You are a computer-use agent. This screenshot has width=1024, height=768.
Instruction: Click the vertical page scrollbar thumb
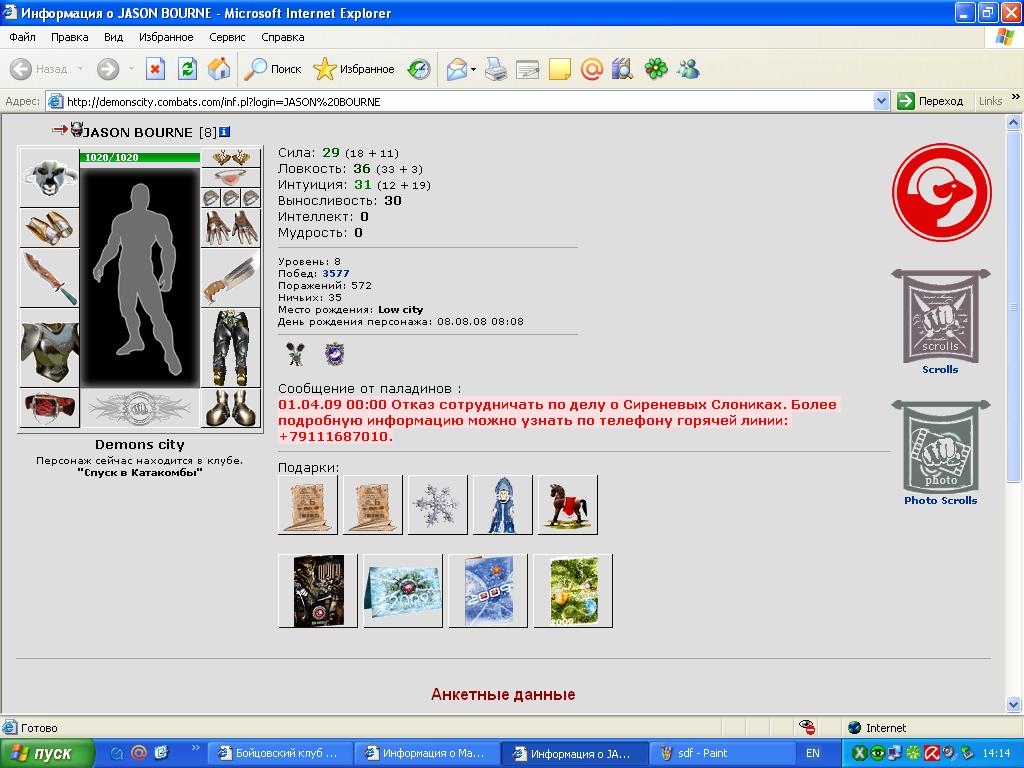pyautogui.click(x=1014, y=307)
